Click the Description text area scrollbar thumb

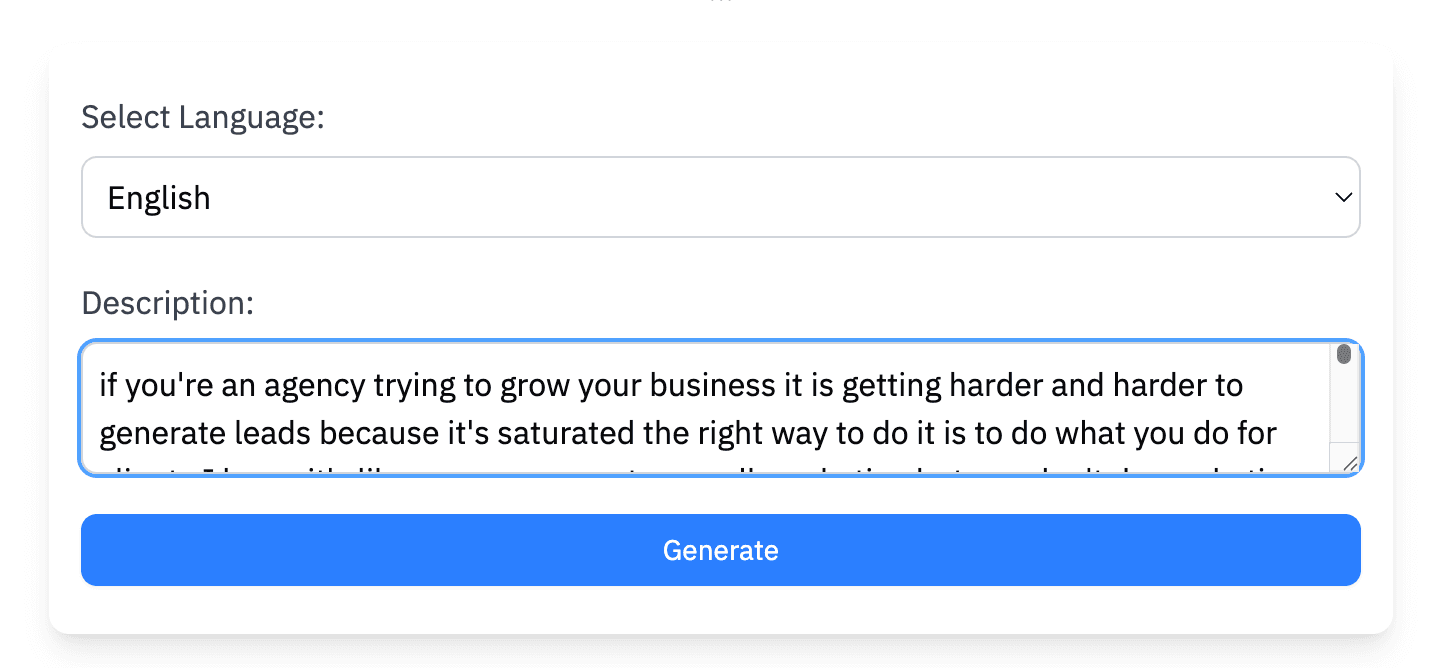pos(1344,355)
